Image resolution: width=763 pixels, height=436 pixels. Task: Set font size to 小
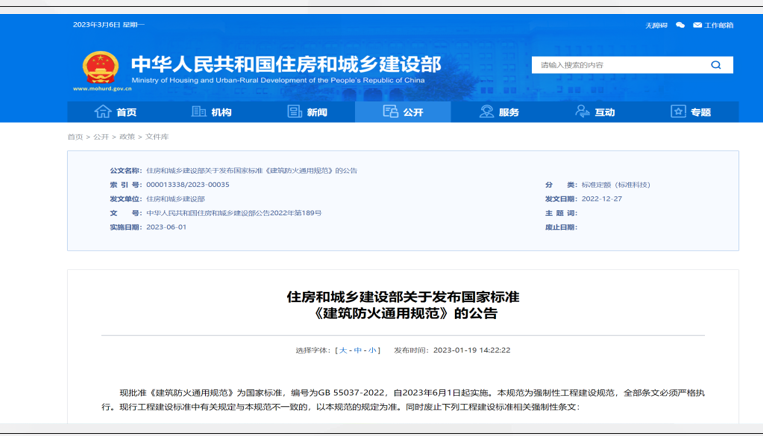click(372, 350)
